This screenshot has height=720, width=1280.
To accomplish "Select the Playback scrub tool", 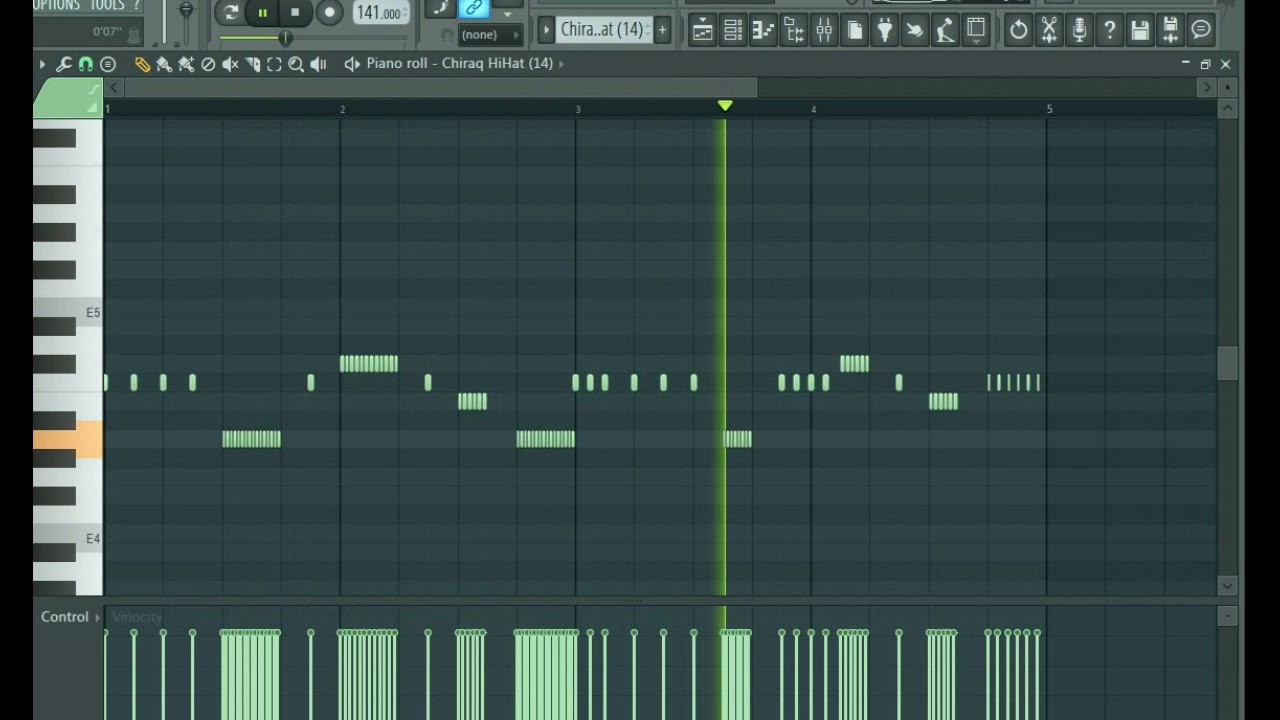I will pos(318,64).
